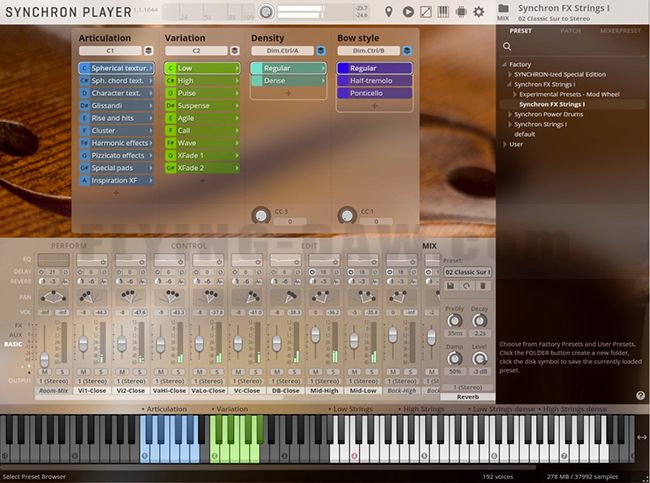The width and height of the screenshot is (650, 483).
Task: Solo the Vl1-Close channel
Action: tap(101, 372)
